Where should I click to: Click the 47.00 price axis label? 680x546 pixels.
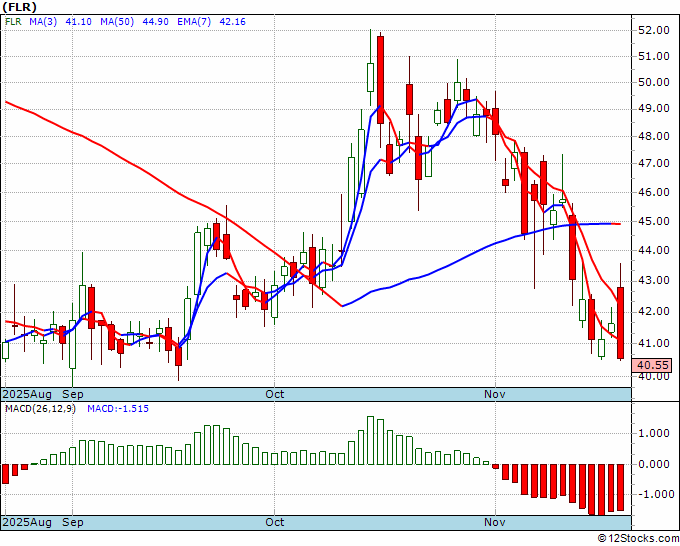click(x=653, y=163)
